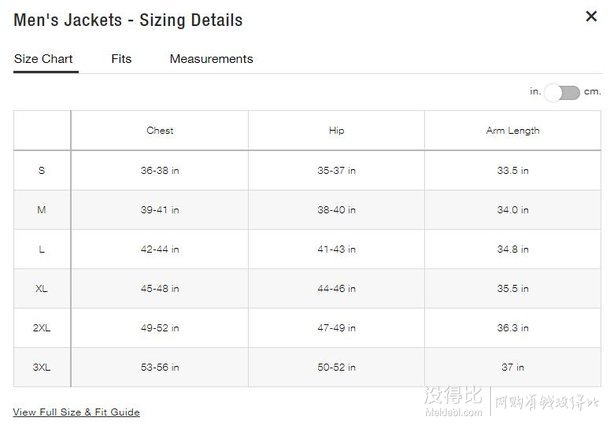Click the 'cm.' unit label

(x=592, y=91)
